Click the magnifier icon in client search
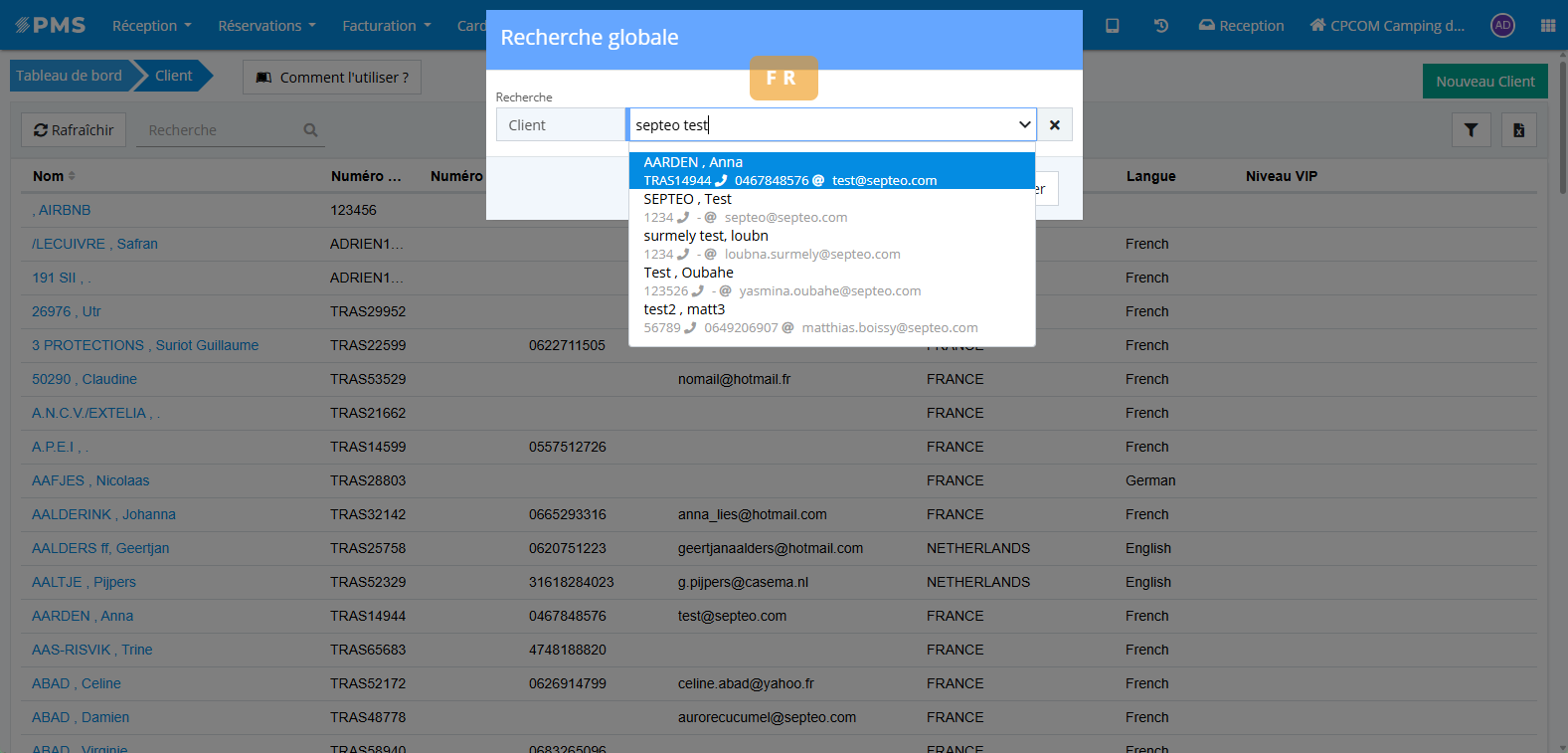1568x753 pixels. coord(310,130)
